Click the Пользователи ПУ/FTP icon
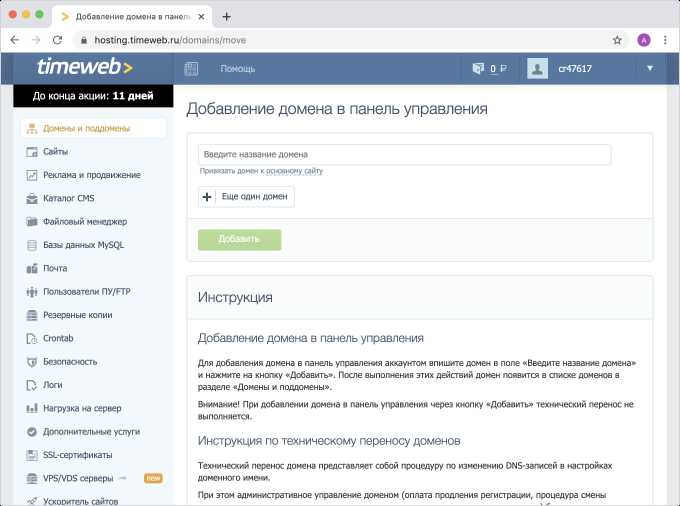The height and width of the screenshot is (506, 680). point(32,292)
